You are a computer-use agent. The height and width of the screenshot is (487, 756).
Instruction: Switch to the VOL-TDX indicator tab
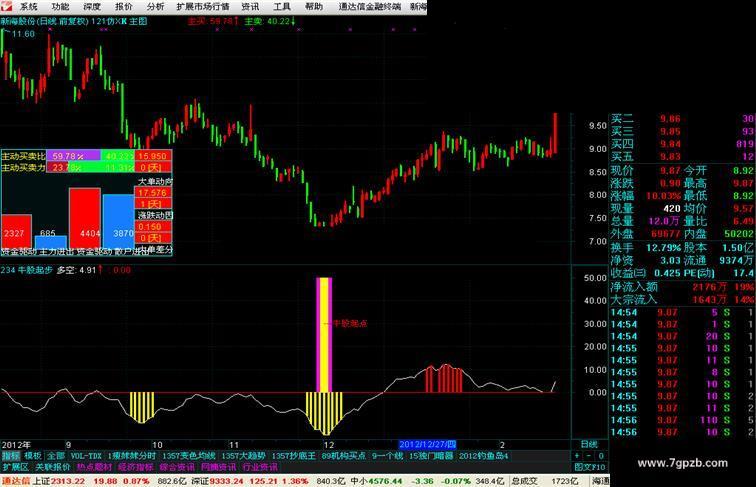coord(86,456)
